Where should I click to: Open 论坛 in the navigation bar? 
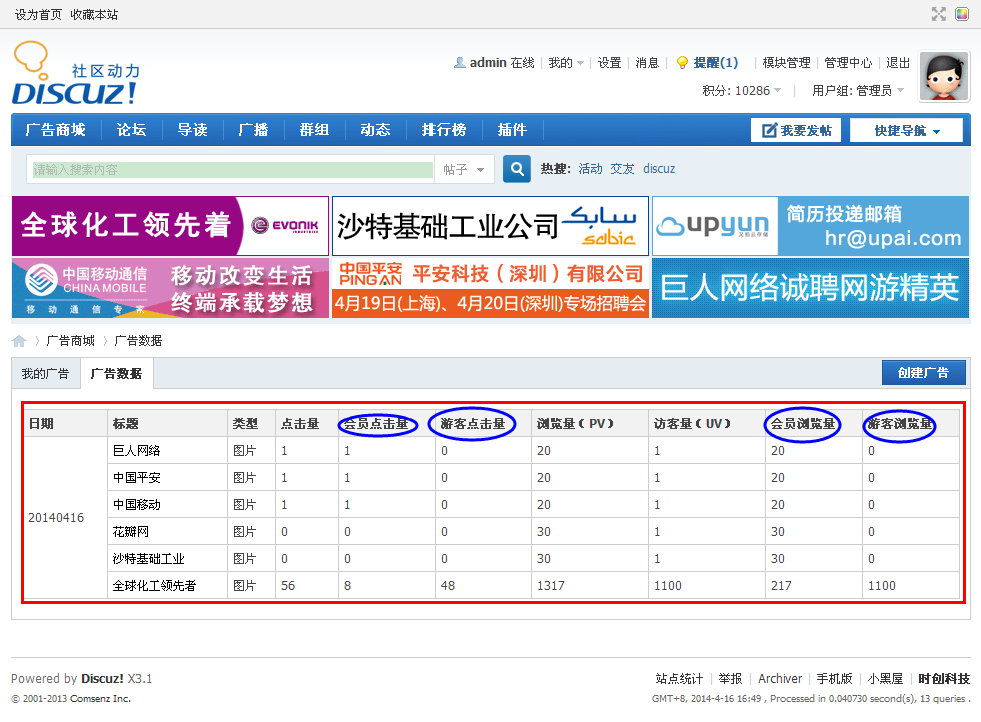131,130
